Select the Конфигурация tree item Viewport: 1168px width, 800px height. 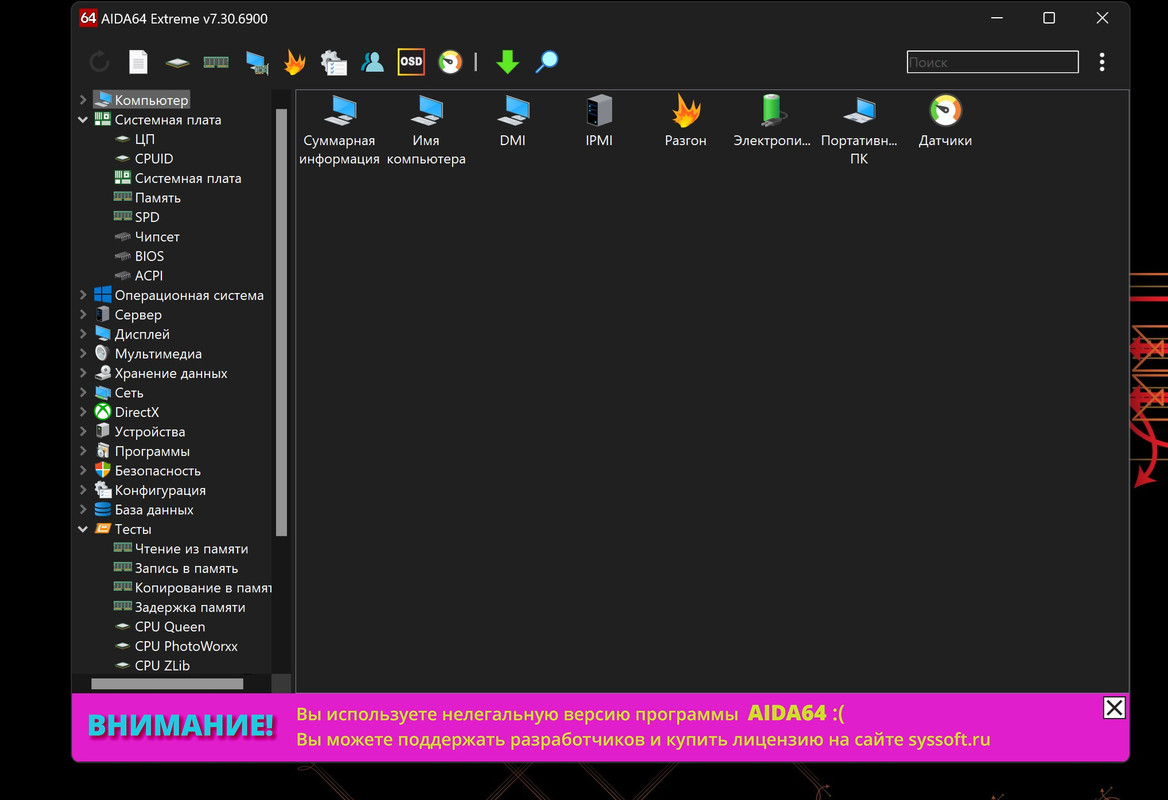[x=150, y=490]
